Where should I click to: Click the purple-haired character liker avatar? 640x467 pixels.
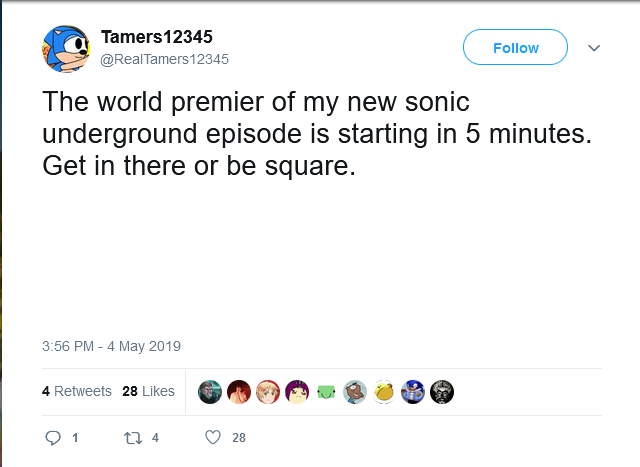click(297, 392)
